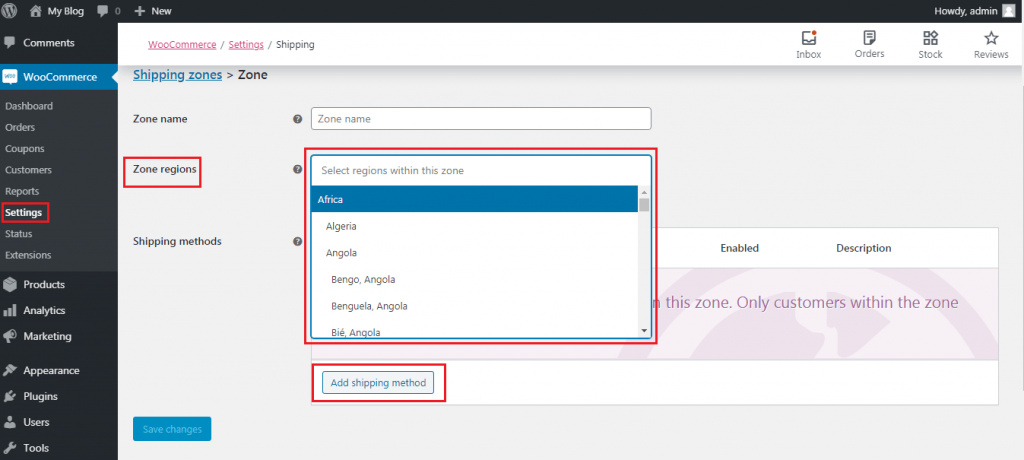Open the comments bubble in admin bar

tap(103, 11)
